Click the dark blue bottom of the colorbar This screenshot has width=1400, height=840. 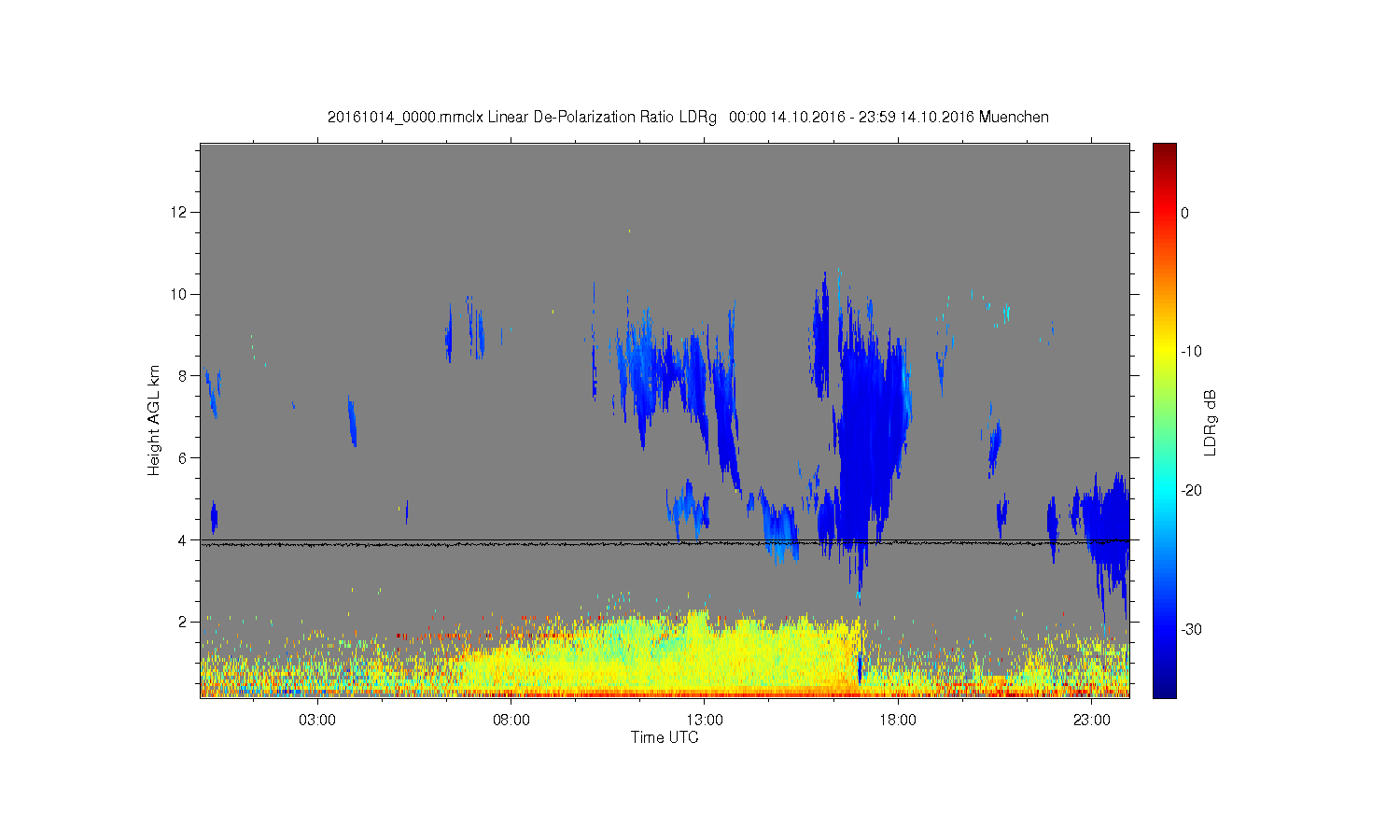click(1164, 686)
